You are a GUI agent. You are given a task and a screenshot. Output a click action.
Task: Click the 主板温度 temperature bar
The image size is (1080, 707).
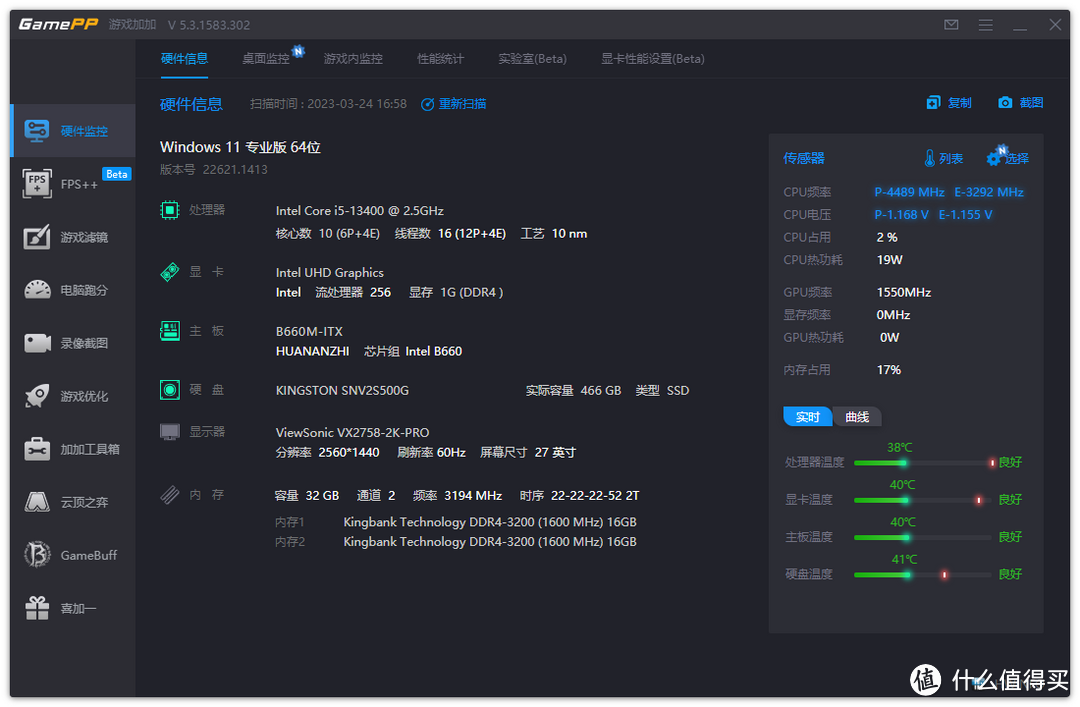922,537
